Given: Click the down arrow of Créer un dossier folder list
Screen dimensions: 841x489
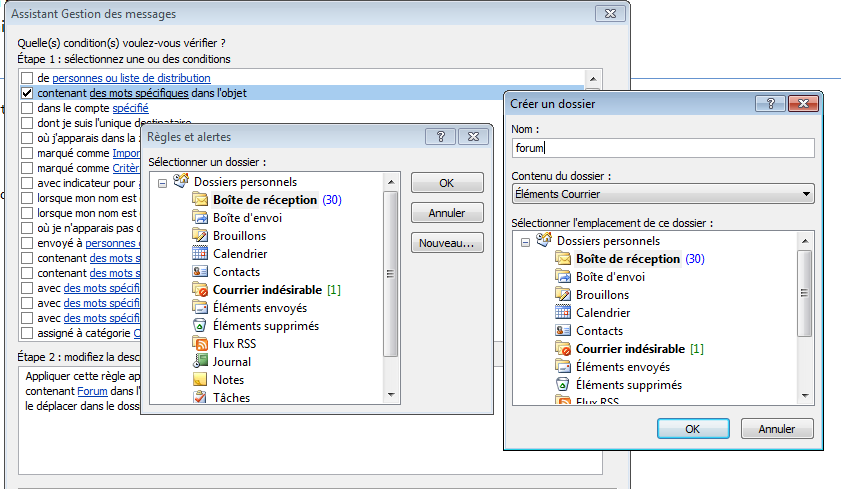Looking at the screenshot, I should point(805,396).
